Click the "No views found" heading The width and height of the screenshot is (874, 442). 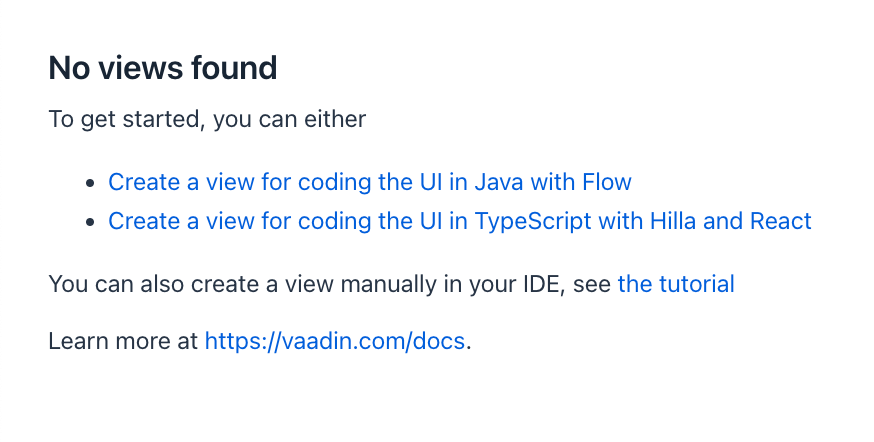162,69
